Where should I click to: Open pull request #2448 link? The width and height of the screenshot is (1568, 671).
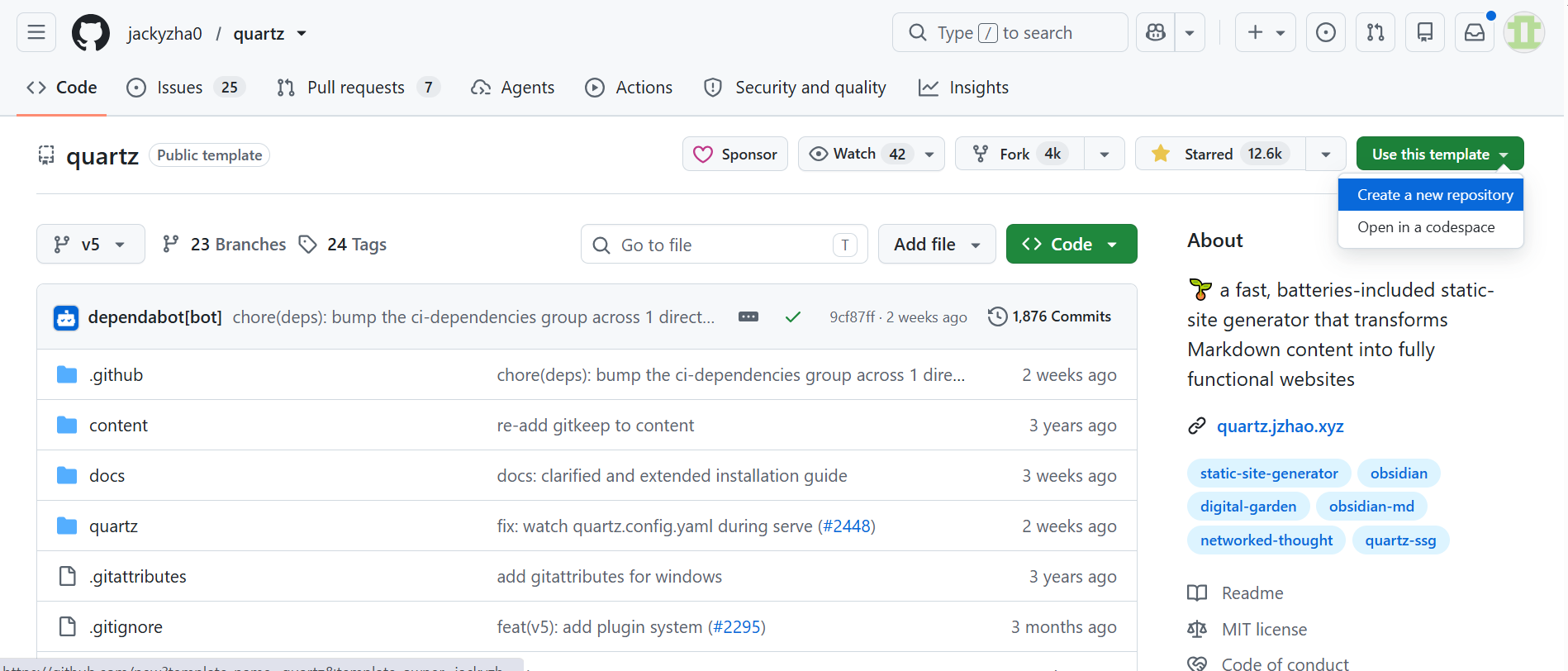847,526
